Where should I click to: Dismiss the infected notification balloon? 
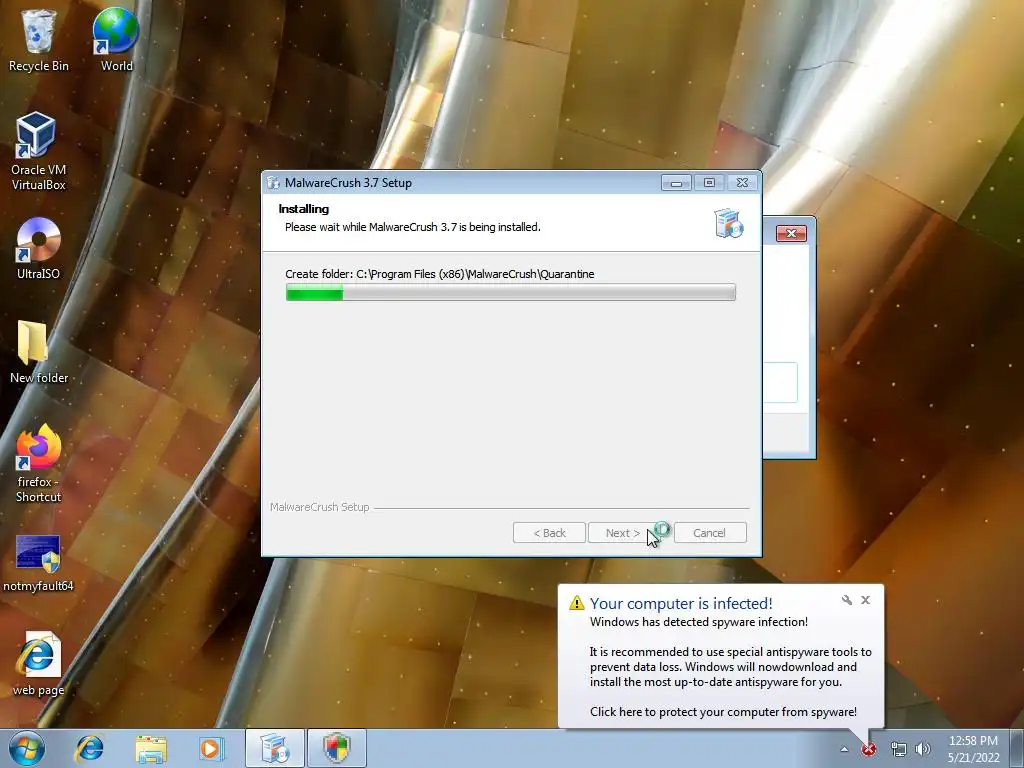865,600
